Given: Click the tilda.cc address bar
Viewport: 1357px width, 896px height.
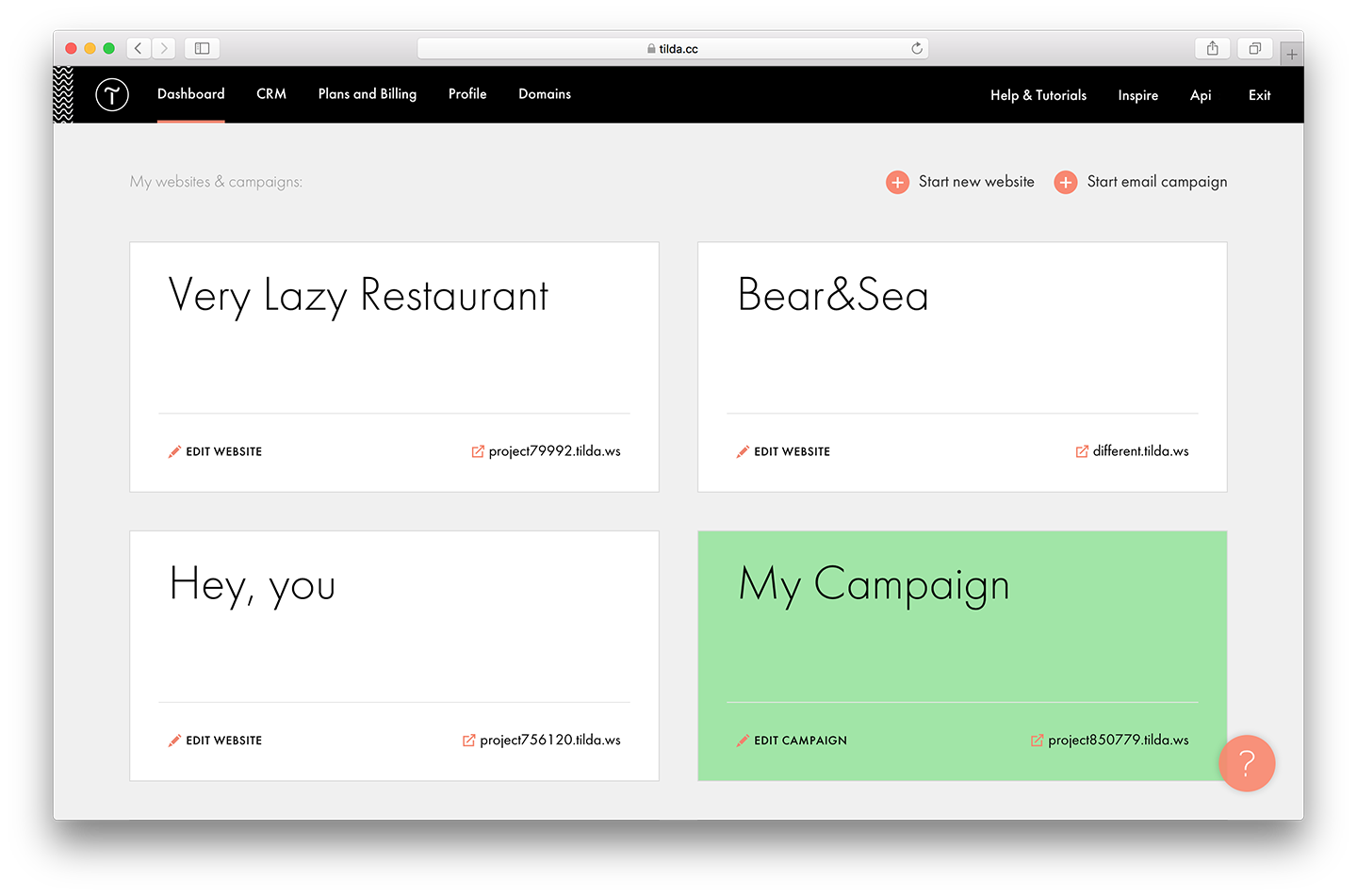Looking at the screenshot, I should [673, 48].
